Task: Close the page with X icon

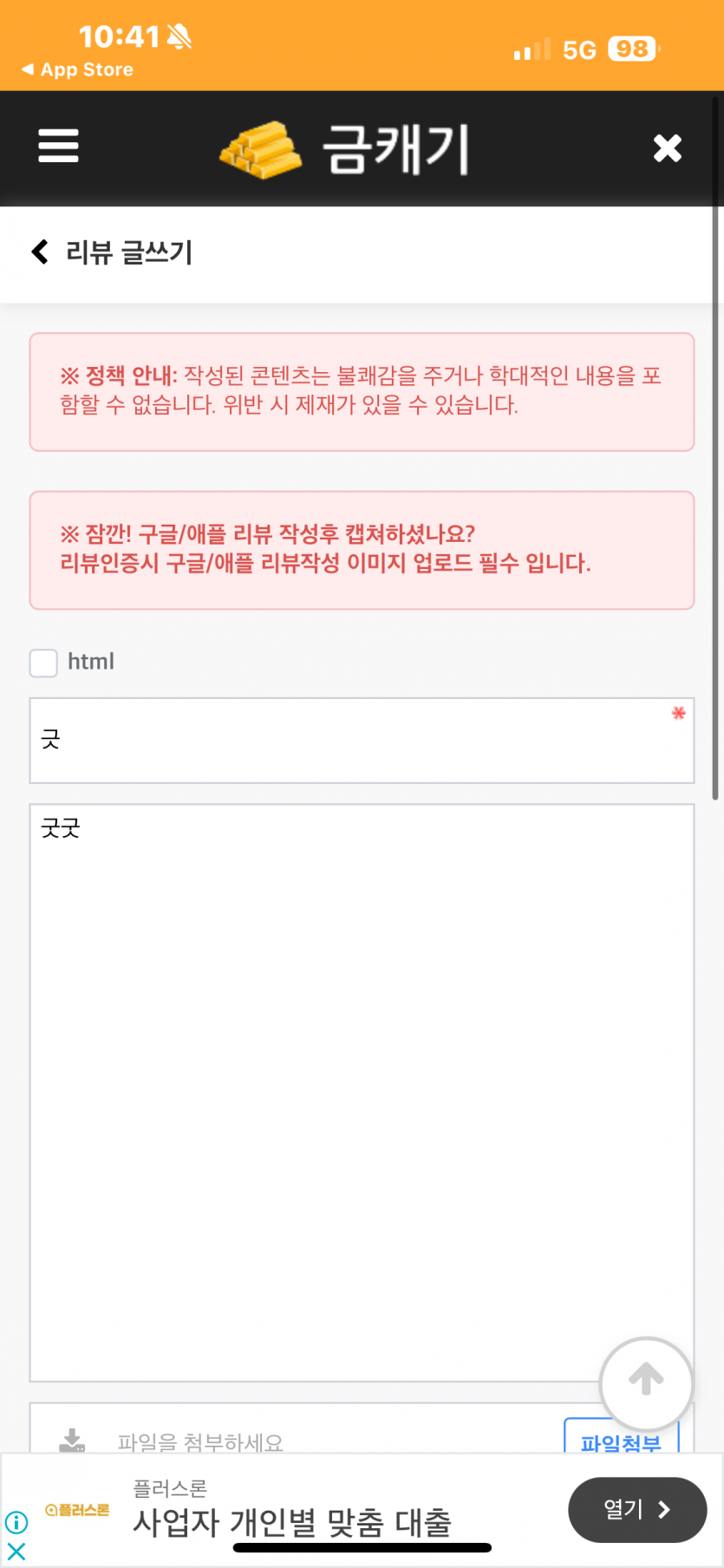Action: 667,148
